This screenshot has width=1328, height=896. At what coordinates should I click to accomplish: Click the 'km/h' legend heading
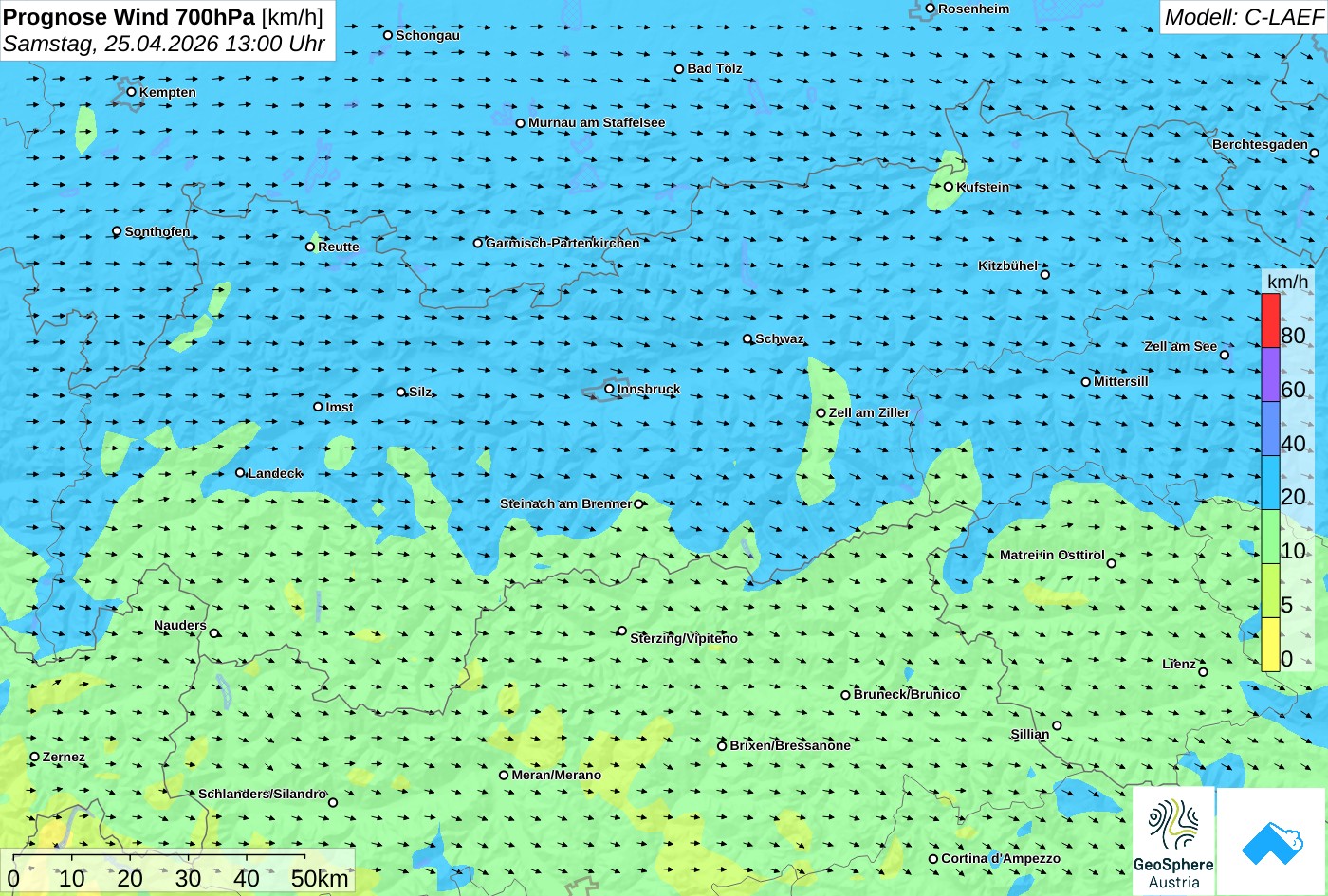tap(1287, 282)
